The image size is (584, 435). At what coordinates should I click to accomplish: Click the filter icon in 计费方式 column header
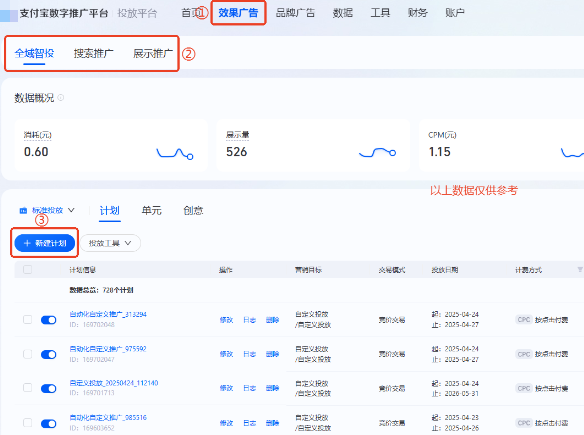pyautogui.click(x=580, y=270)
